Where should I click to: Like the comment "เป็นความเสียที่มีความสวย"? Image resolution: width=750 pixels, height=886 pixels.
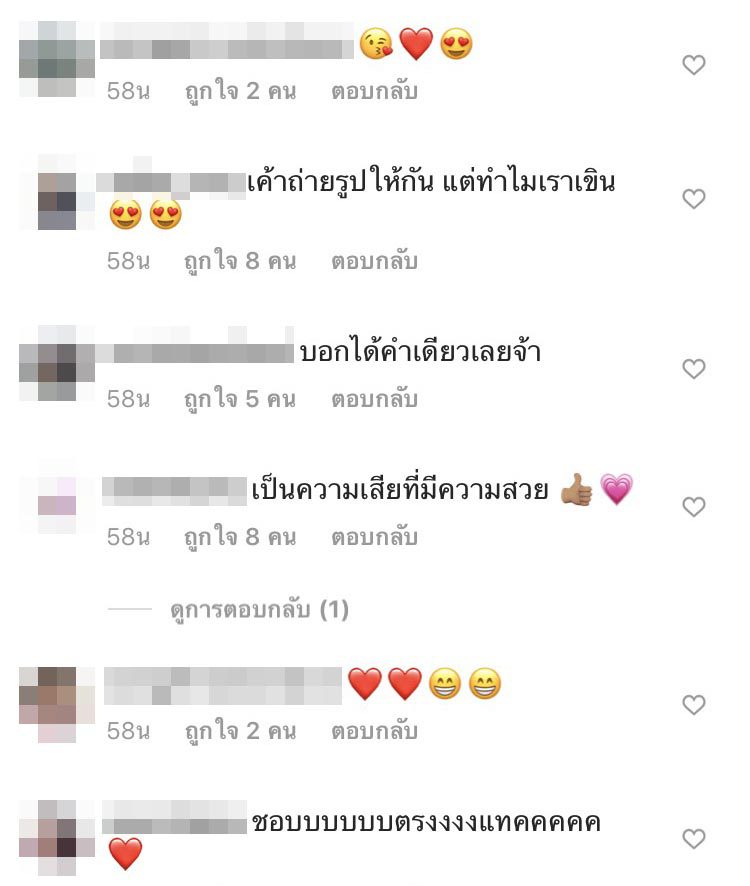[x=693, y=507]
